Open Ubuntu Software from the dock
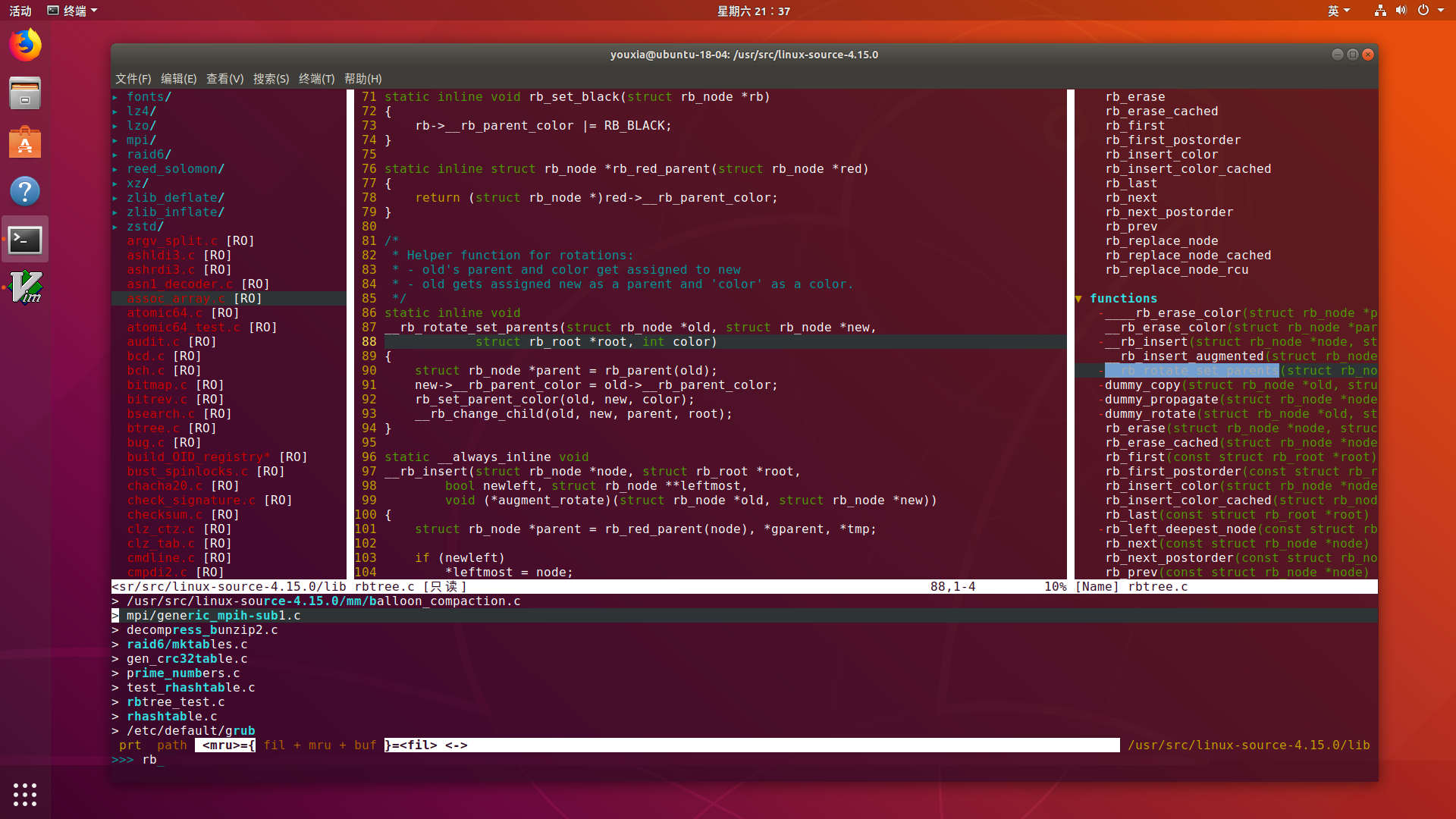This screenshot has height=819, width=1456. coord(25,142)
